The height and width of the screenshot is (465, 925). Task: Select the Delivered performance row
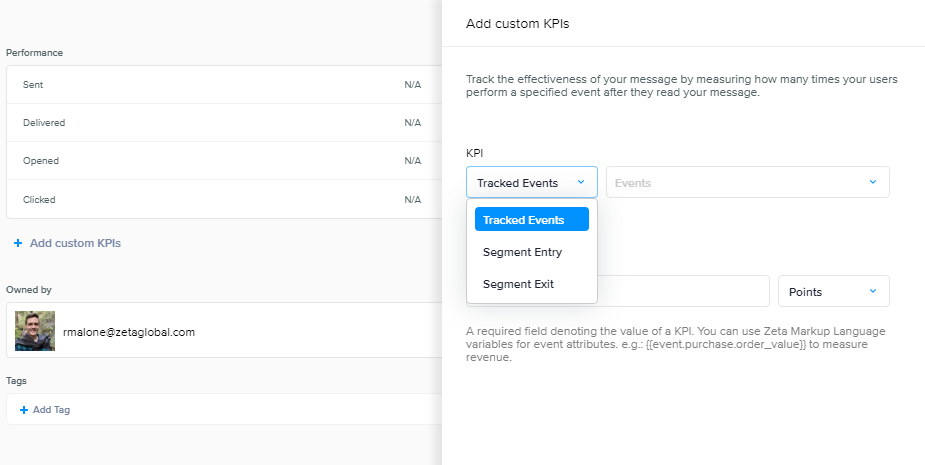point(220,123)
